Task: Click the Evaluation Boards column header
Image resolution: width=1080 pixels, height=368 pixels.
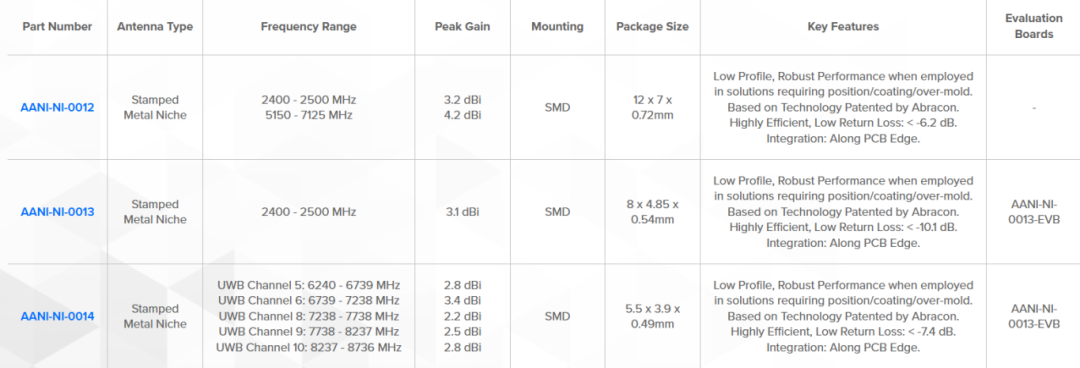Action: (x=1033, y=27)
